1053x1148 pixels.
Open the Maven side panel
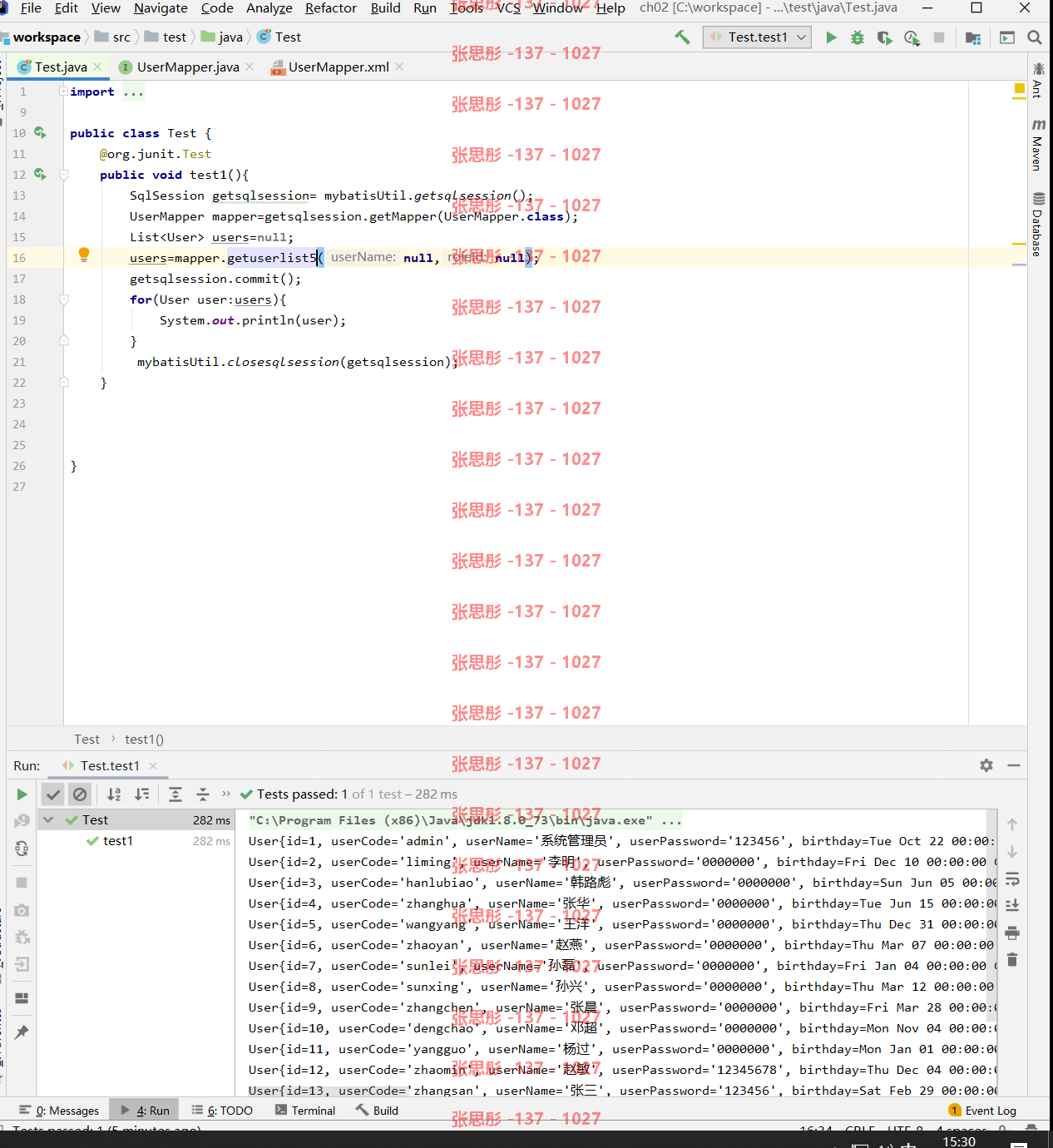click(x=1037, y=145)
